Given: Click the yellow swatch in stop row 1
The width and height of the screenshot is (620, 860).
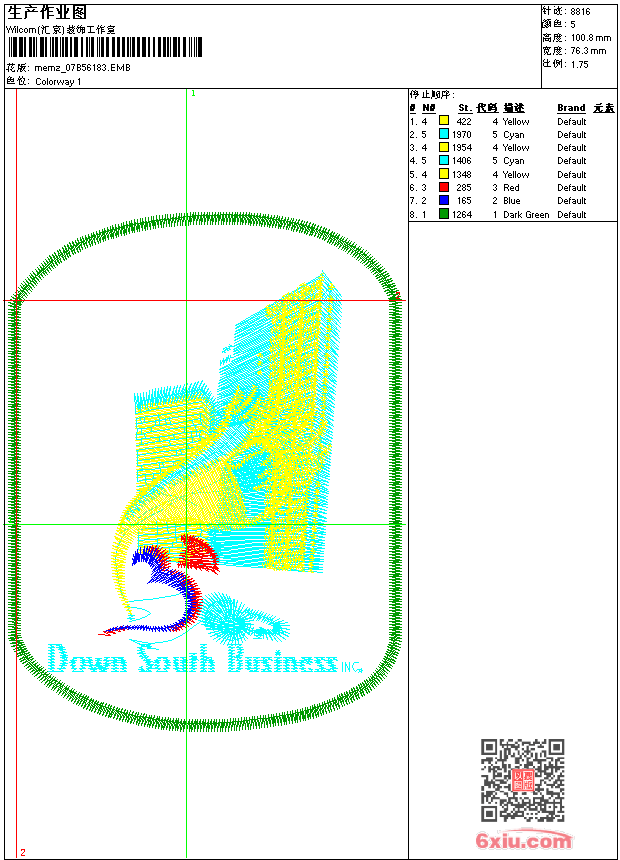Looking at the screenshot, I should pos(444,121).
